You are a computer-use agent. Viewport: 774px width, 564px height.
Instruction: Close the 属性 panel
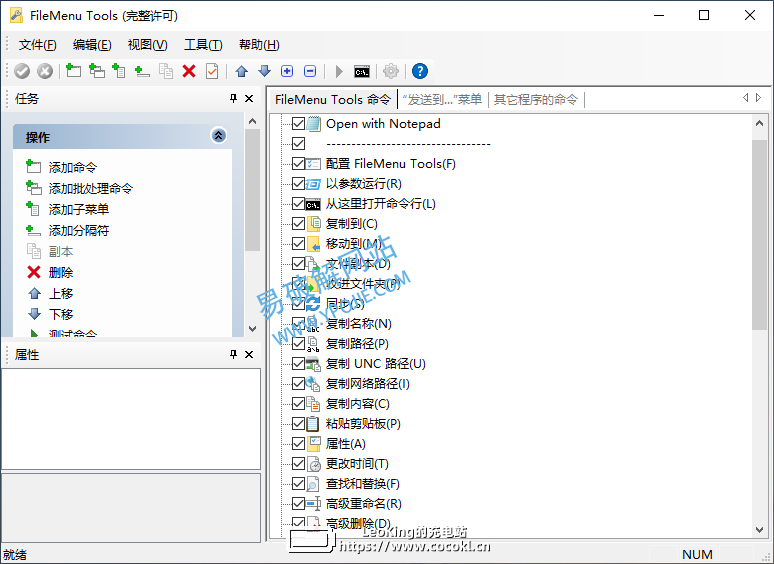click(x=249, y=354)
